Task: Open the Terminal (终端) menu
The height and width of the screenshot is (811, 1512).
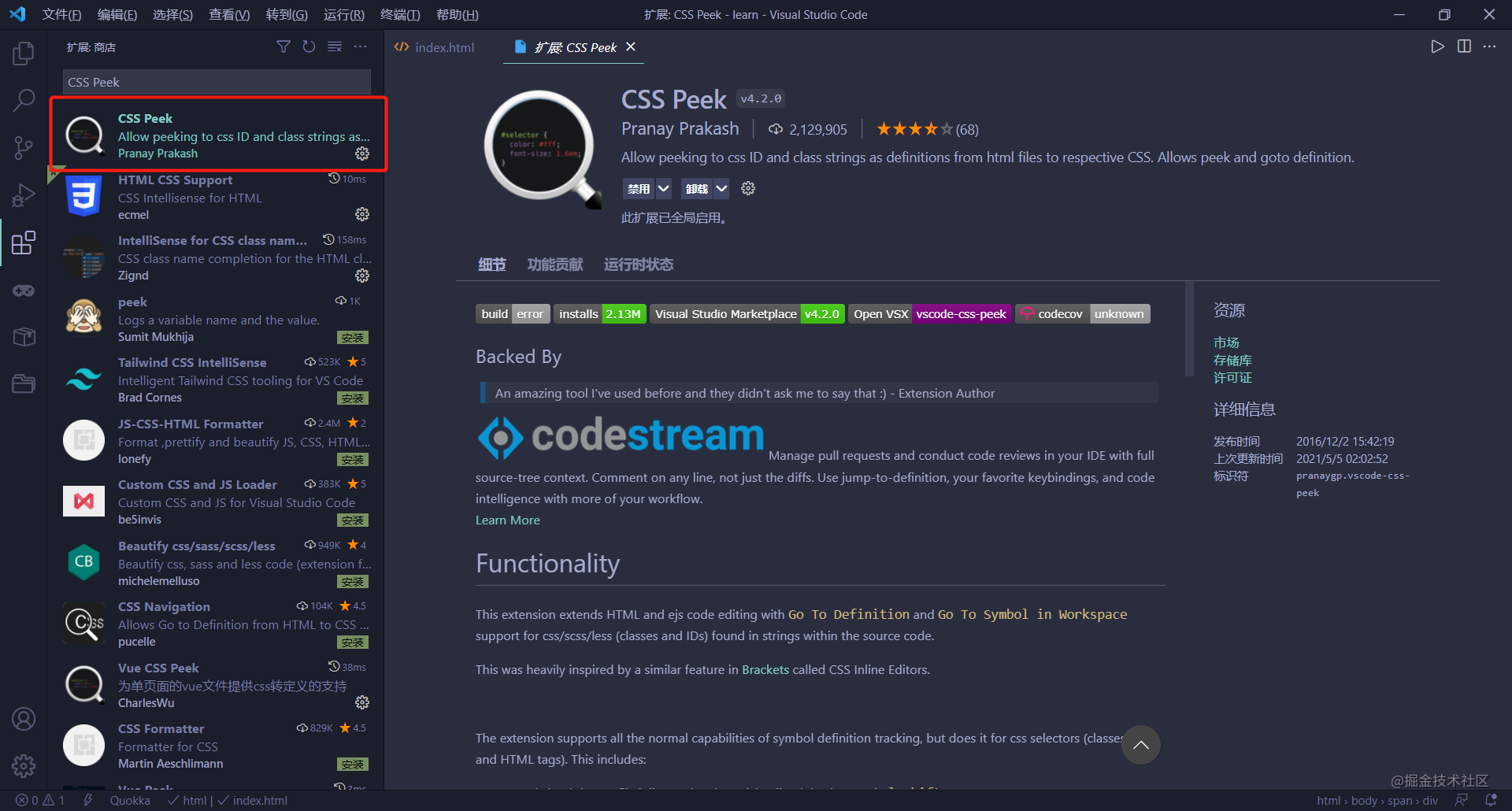Action: click(400, 14)
